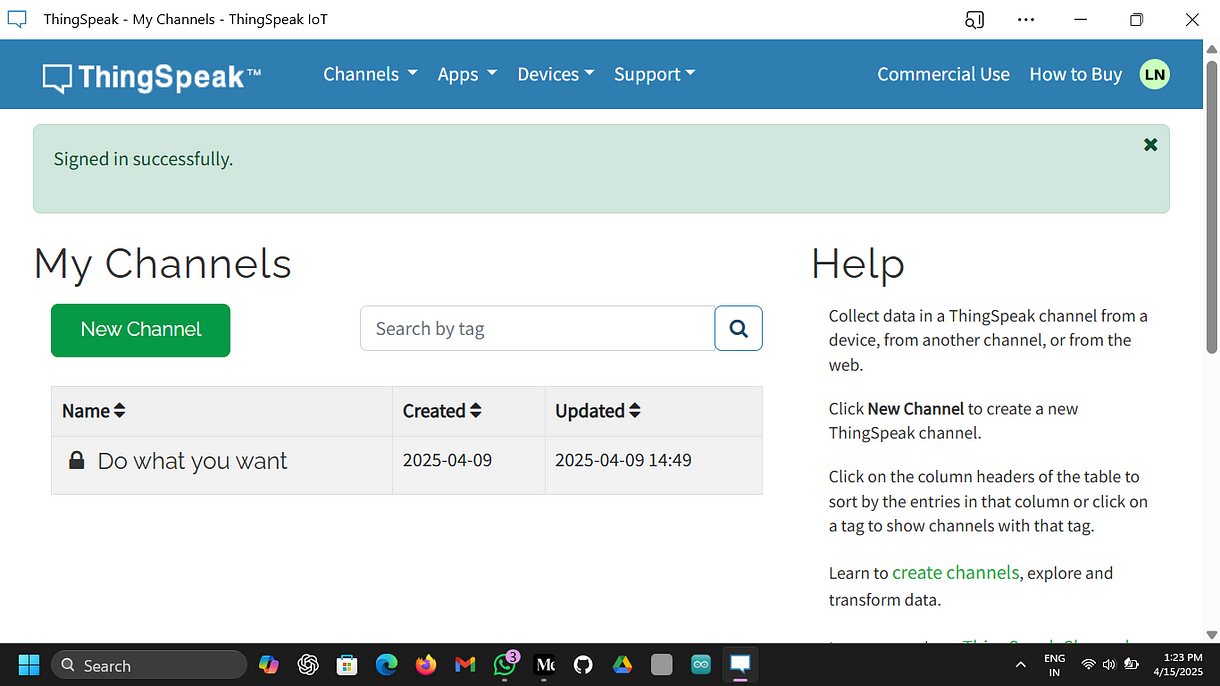The height and width of the screenshot is (686, 1220).
Task: Open the LN user avatar menu
Action: tap(1154, 74)
